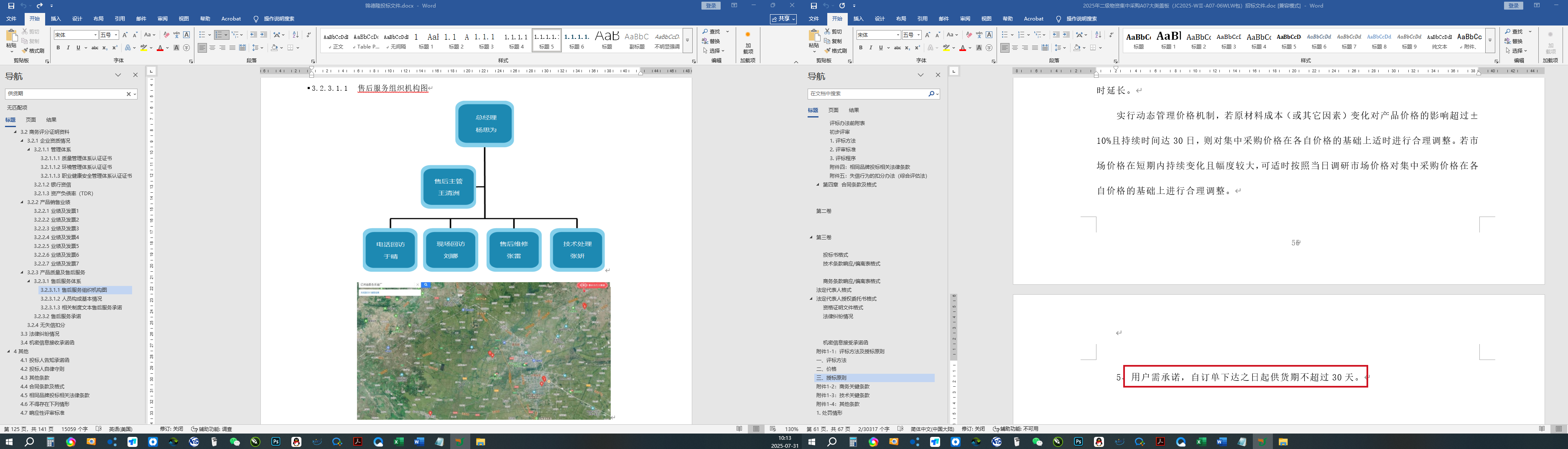Collapse the 3.2.2 产品销售业绩 heading
This screenshot has width=1568, height=449.
(23, 202)
